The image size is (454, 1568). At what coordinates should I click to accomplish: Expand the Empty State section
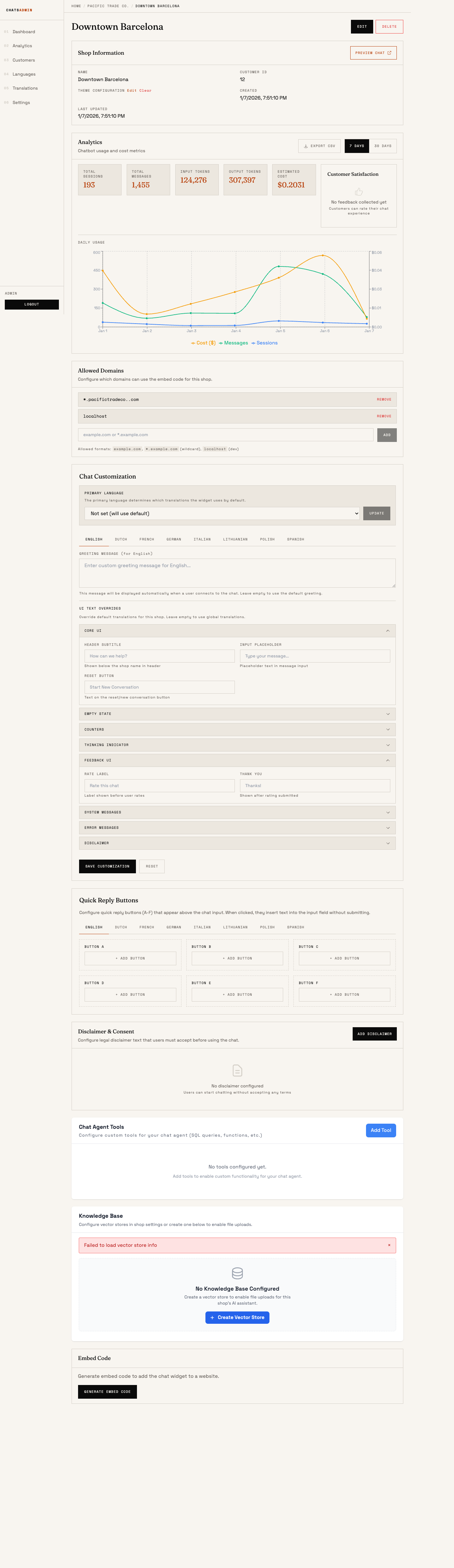coord(237,714)
